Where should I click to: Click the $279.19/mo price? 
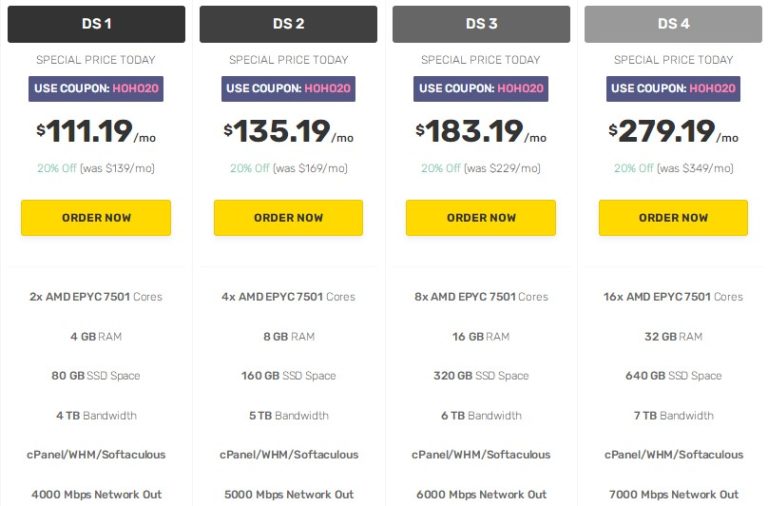[x=673, y=131]
